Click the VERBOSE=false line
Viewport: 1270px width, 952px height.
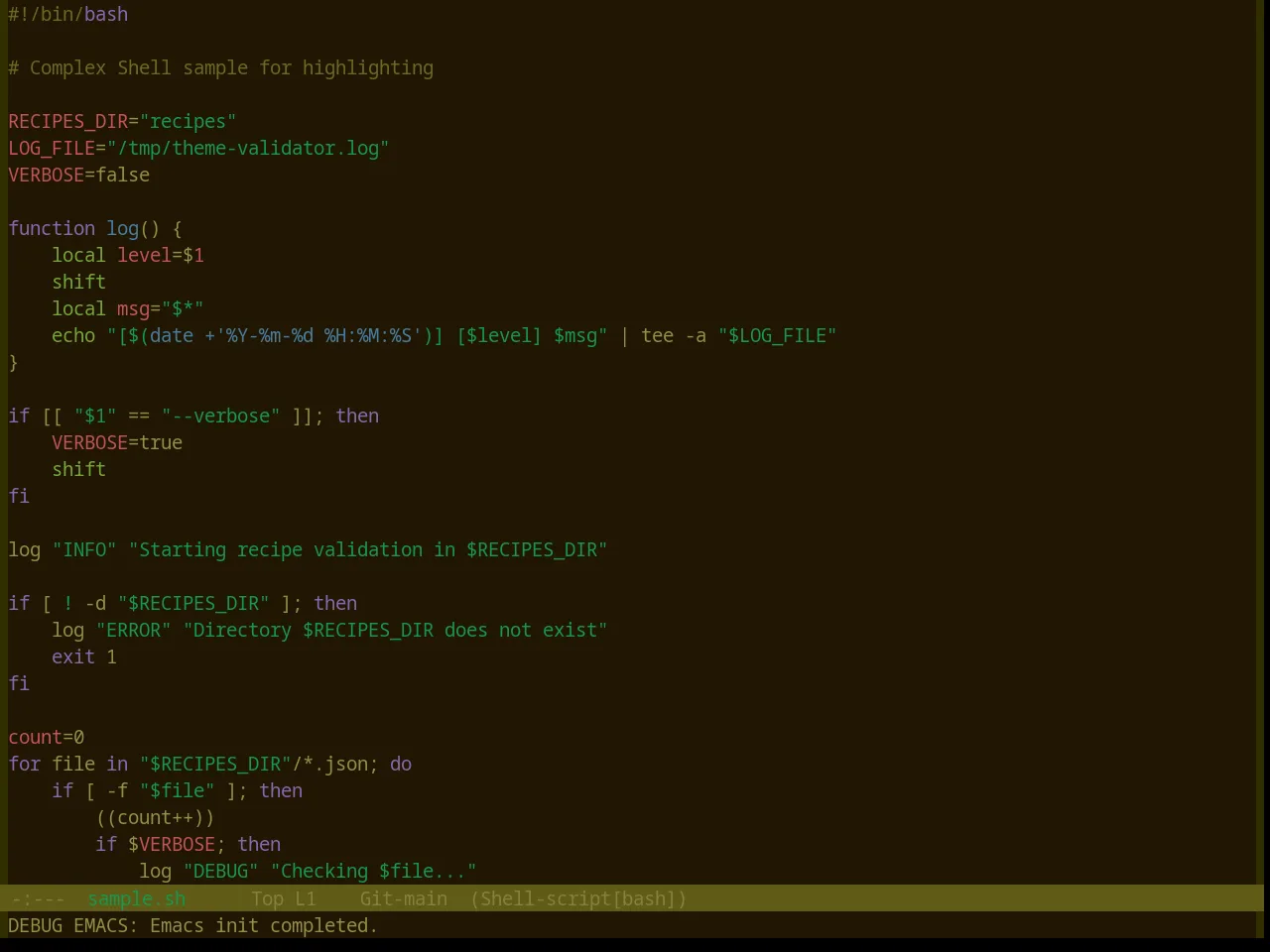click(79, 175)
